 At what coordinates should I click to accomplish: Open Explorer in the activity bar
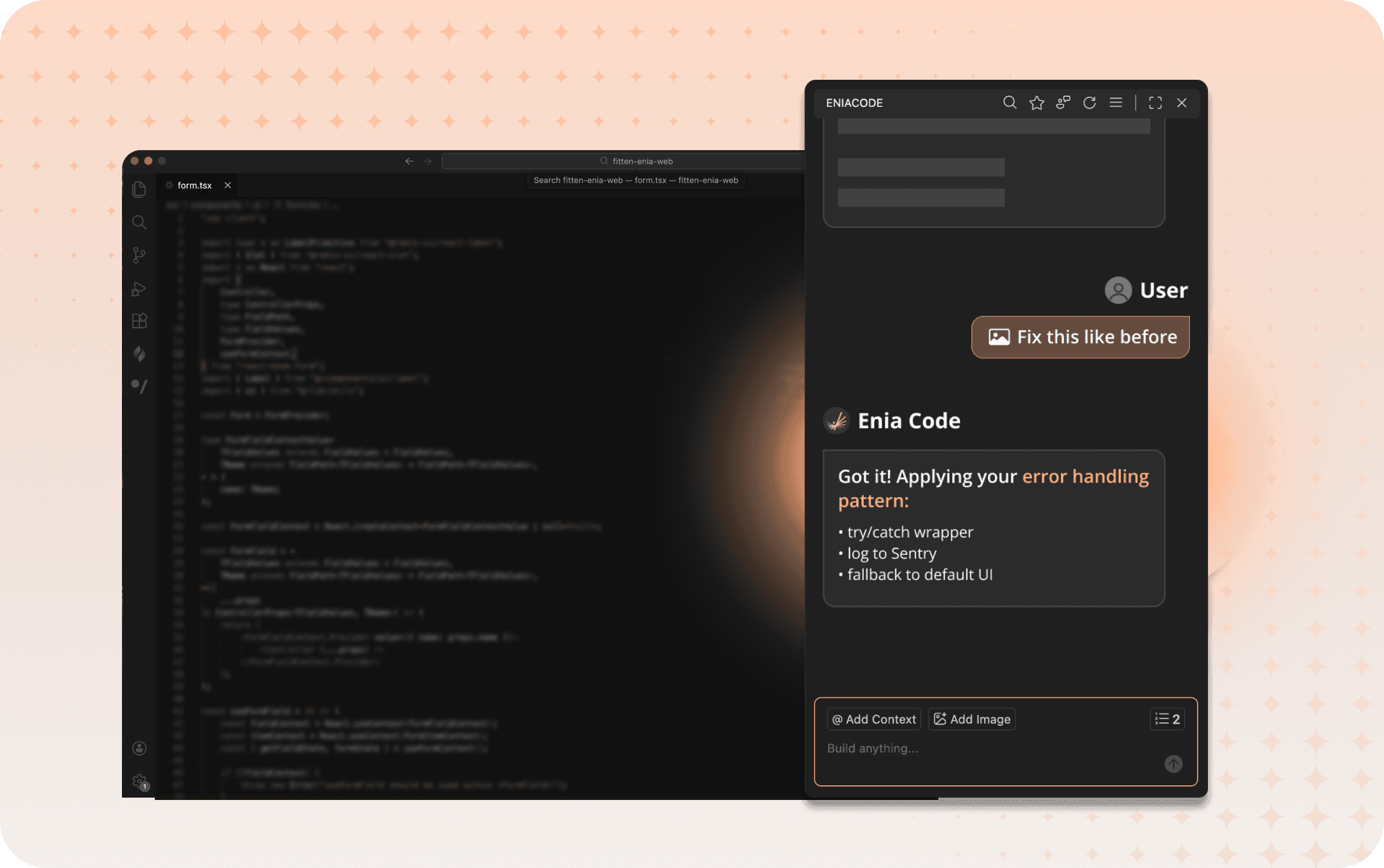[x=139, y=189]
